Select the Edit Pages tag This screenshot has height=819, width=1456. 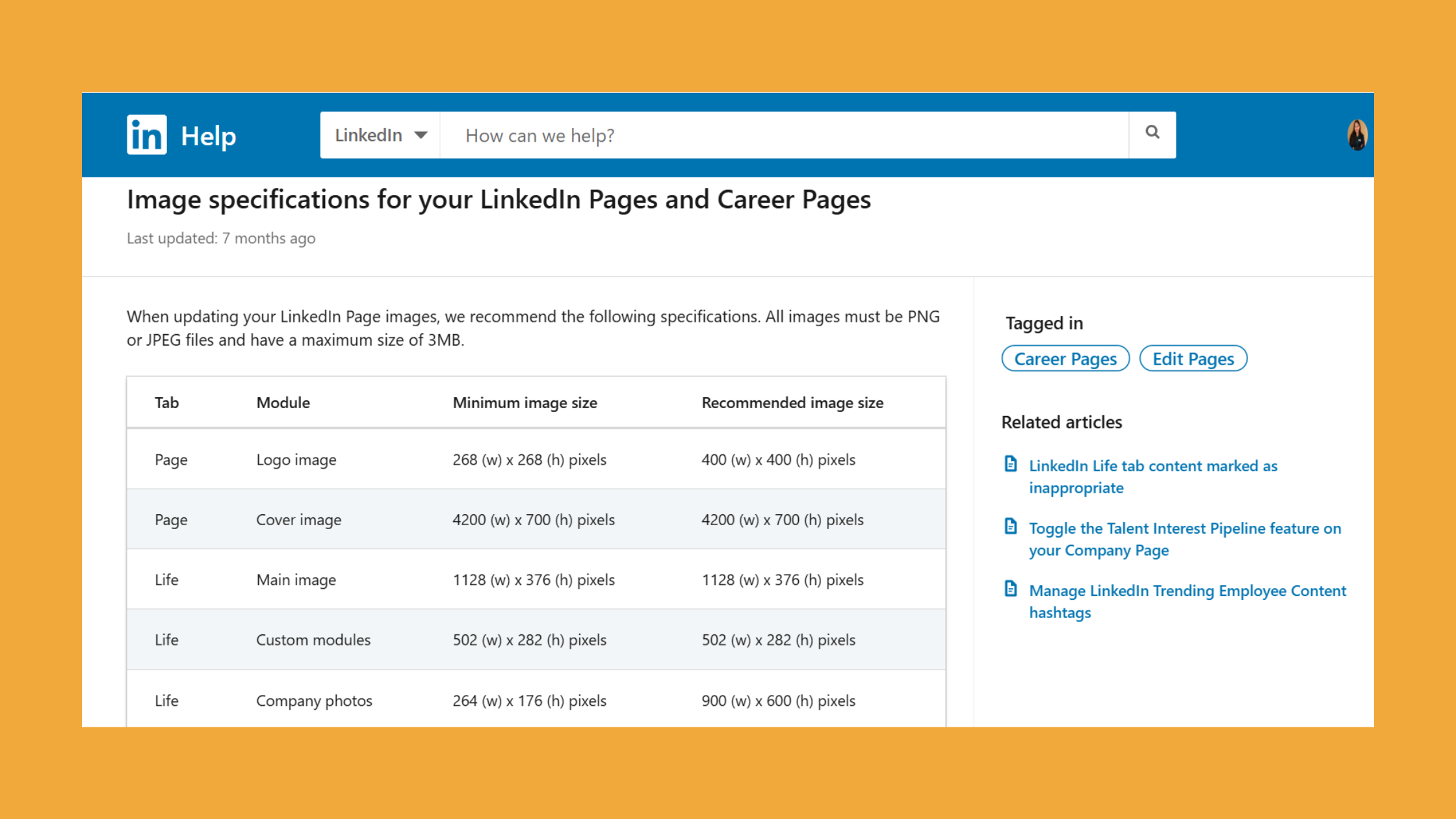[x=1193, y=359]
